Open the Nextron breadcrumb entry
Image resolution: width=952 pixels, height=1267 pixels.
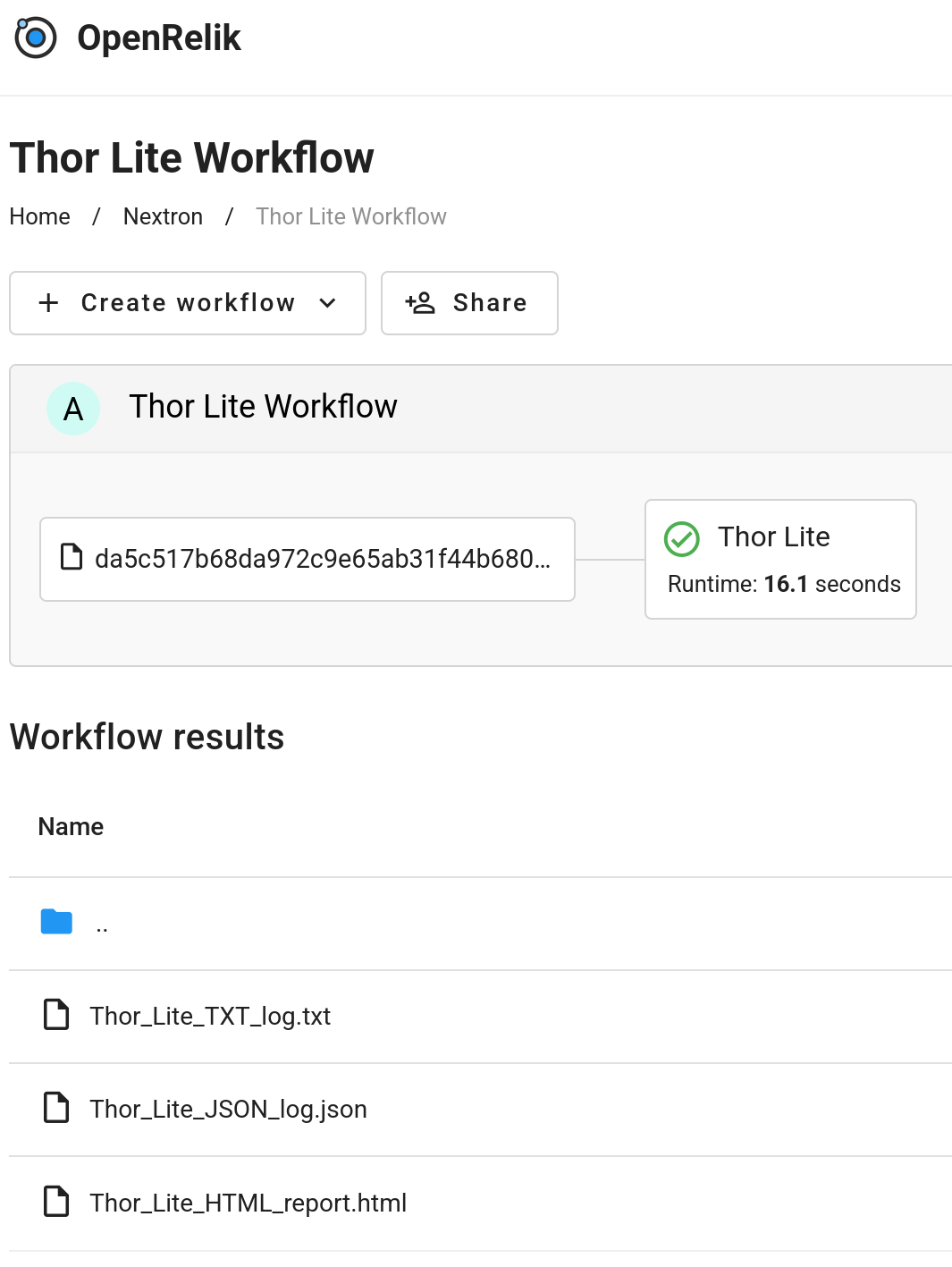click(163, 216)
